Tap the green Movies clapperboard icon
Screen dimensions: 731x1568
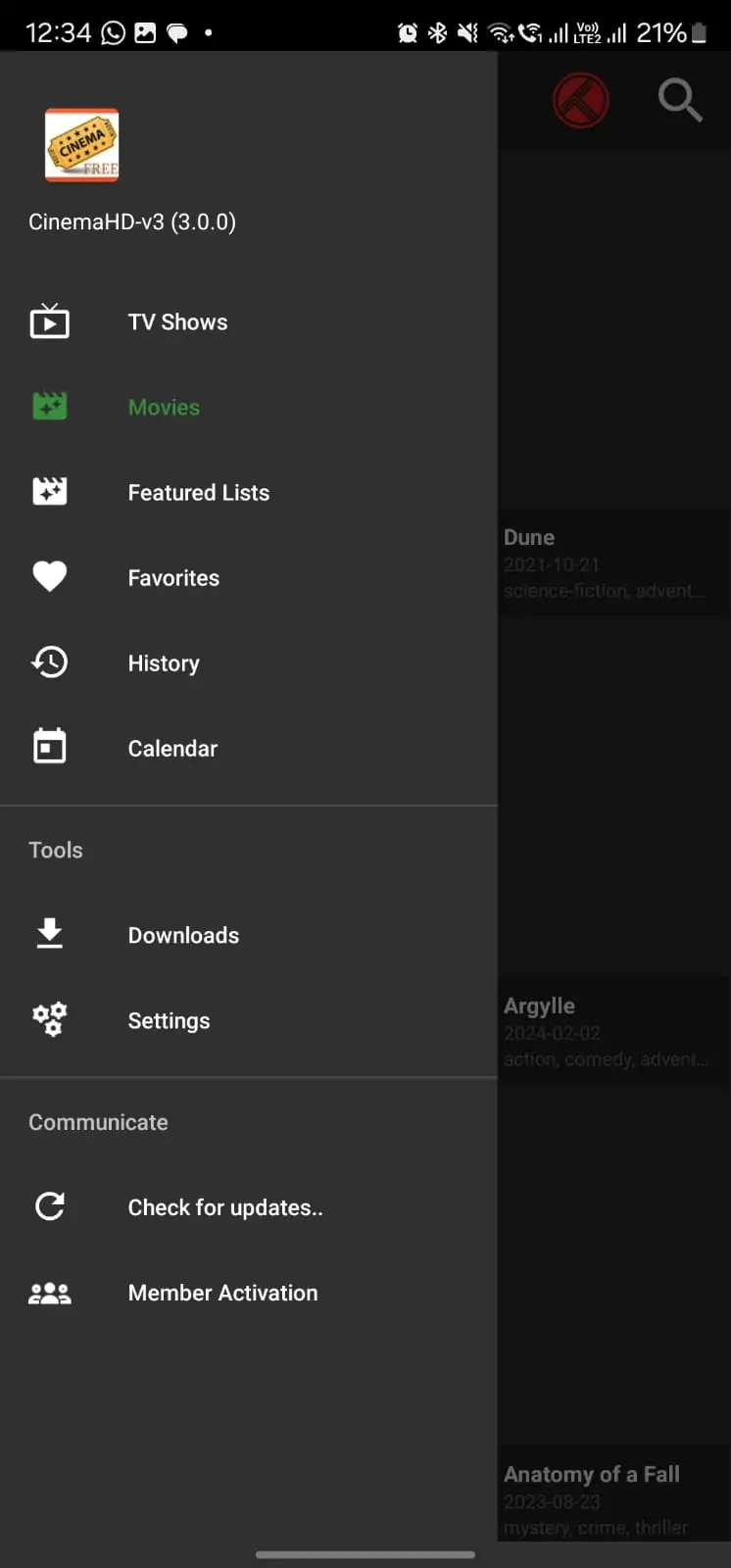[x=50, y=407]
